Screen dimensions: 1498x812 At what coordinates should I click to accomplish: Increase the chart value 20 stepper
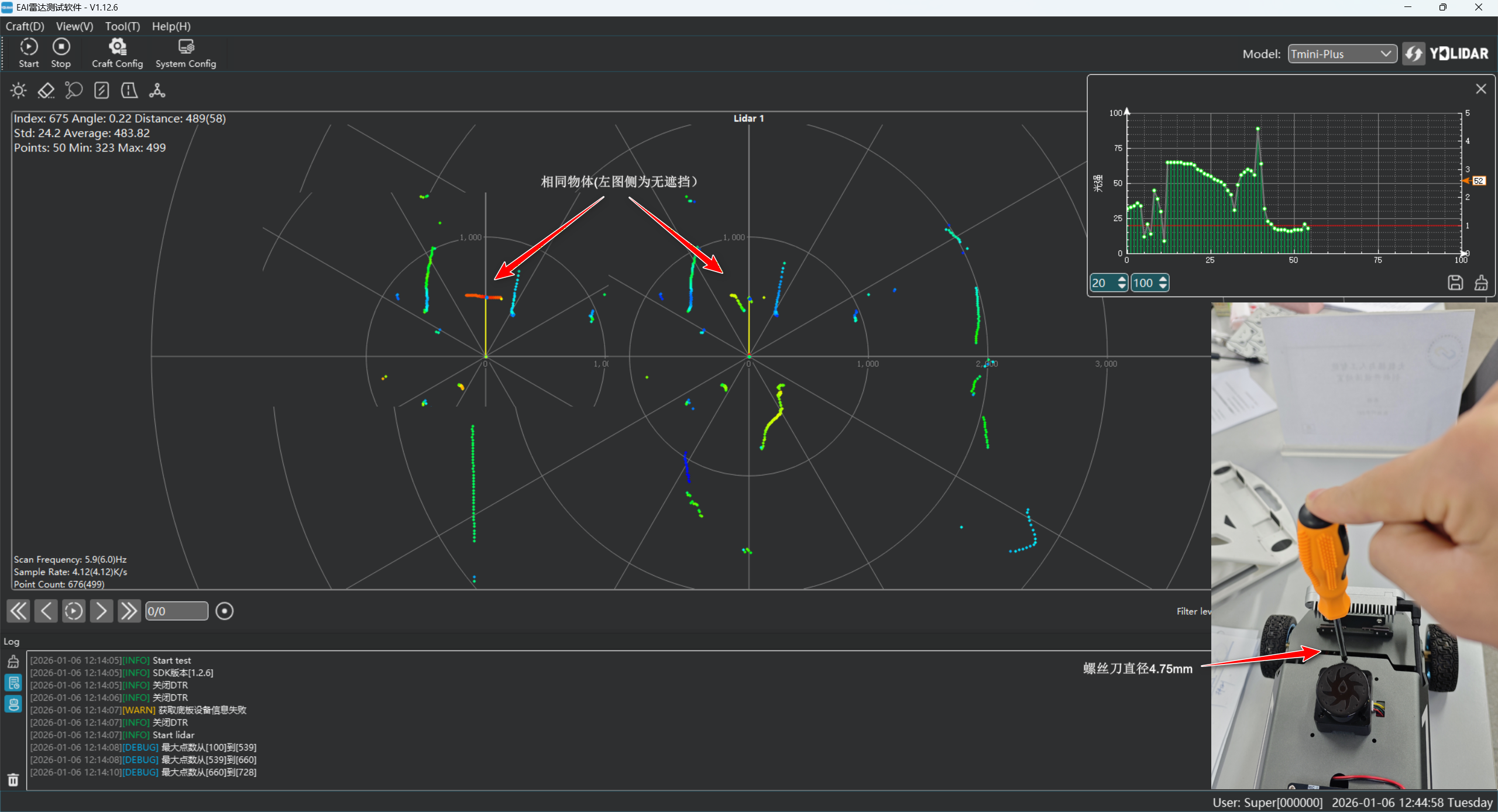tap(1122, 279)
